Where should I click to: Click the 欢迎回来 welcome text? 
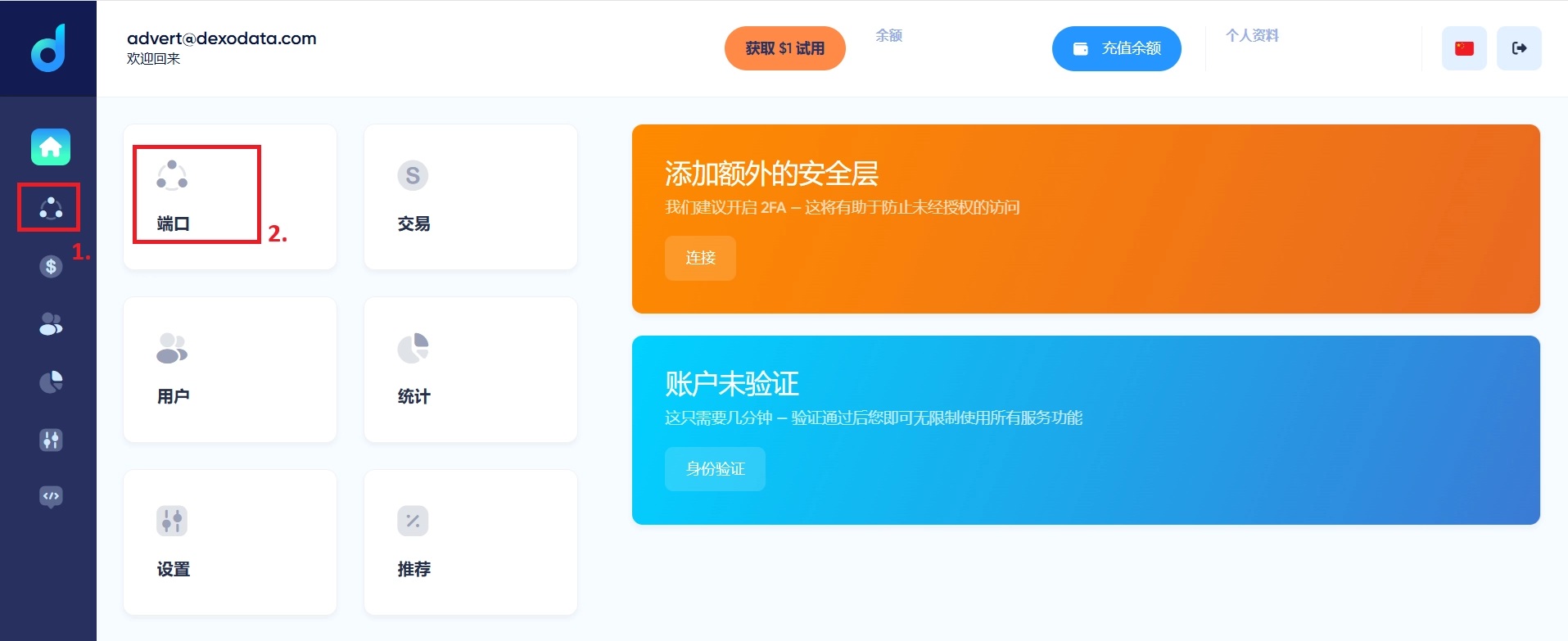click(153, 59)
